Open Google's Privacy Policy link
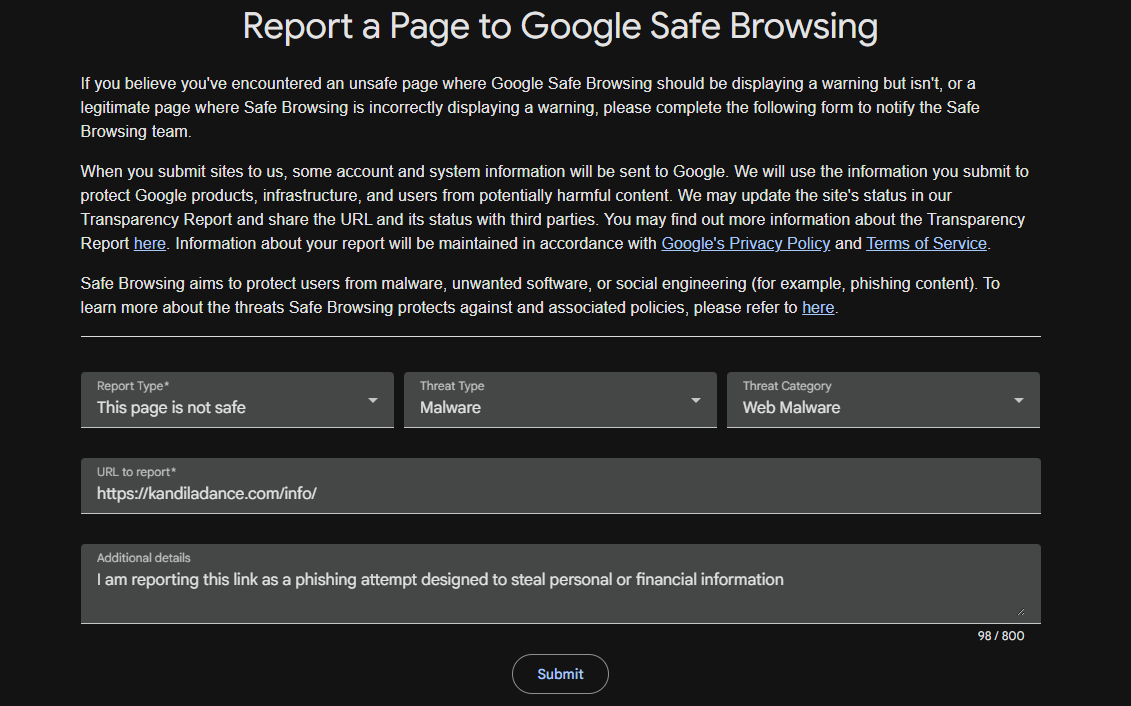Screen dimensions: 1131x706 (746, 244)
